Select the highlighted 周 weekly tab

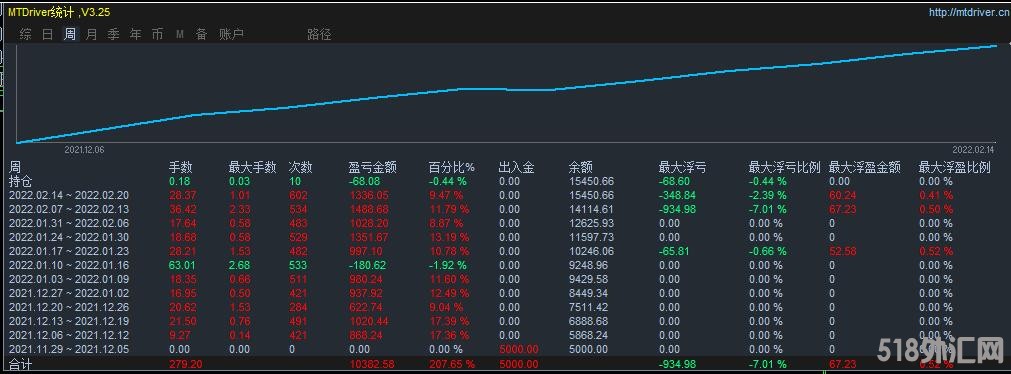click(70, 34)
